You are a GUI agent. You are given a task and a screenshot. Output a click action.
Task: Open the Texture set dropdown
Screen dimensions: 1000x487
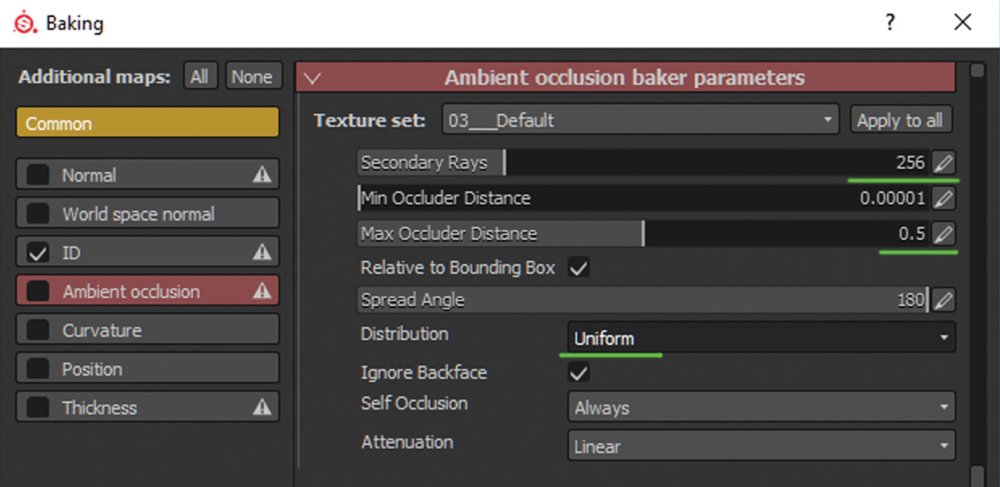coord(640,120)
